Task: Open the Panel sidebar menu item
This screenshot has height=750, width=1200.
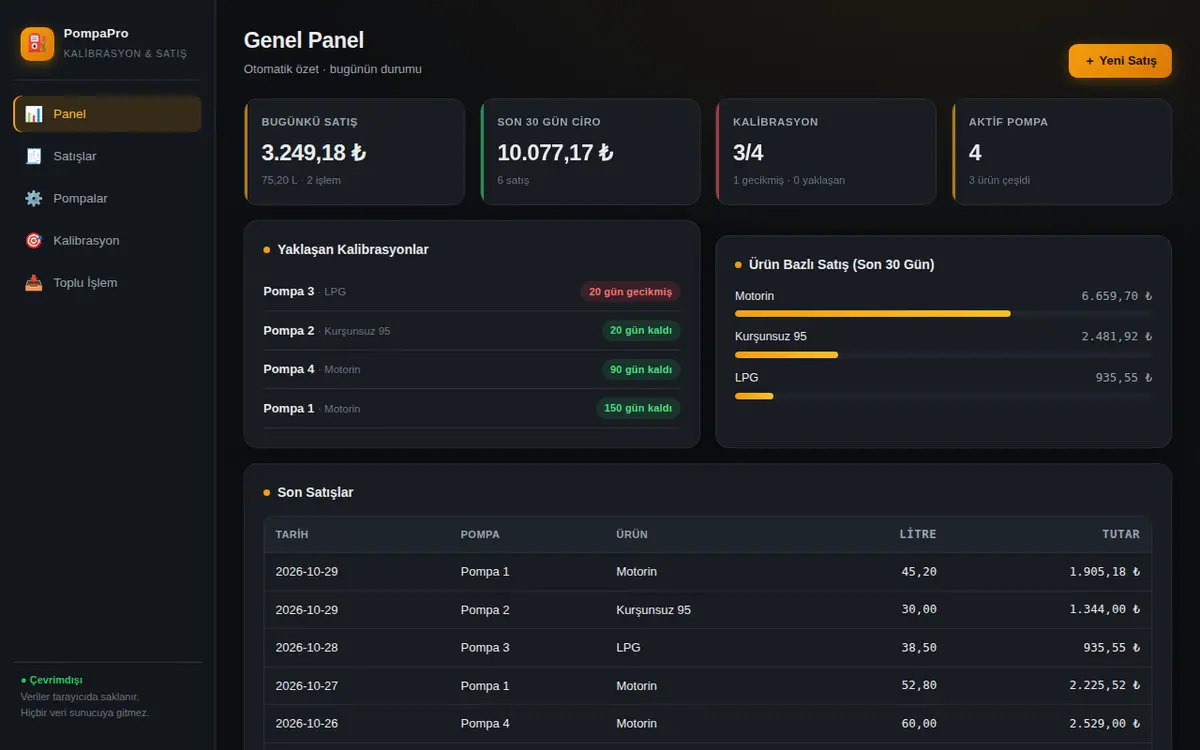Action: pos(107,114)
